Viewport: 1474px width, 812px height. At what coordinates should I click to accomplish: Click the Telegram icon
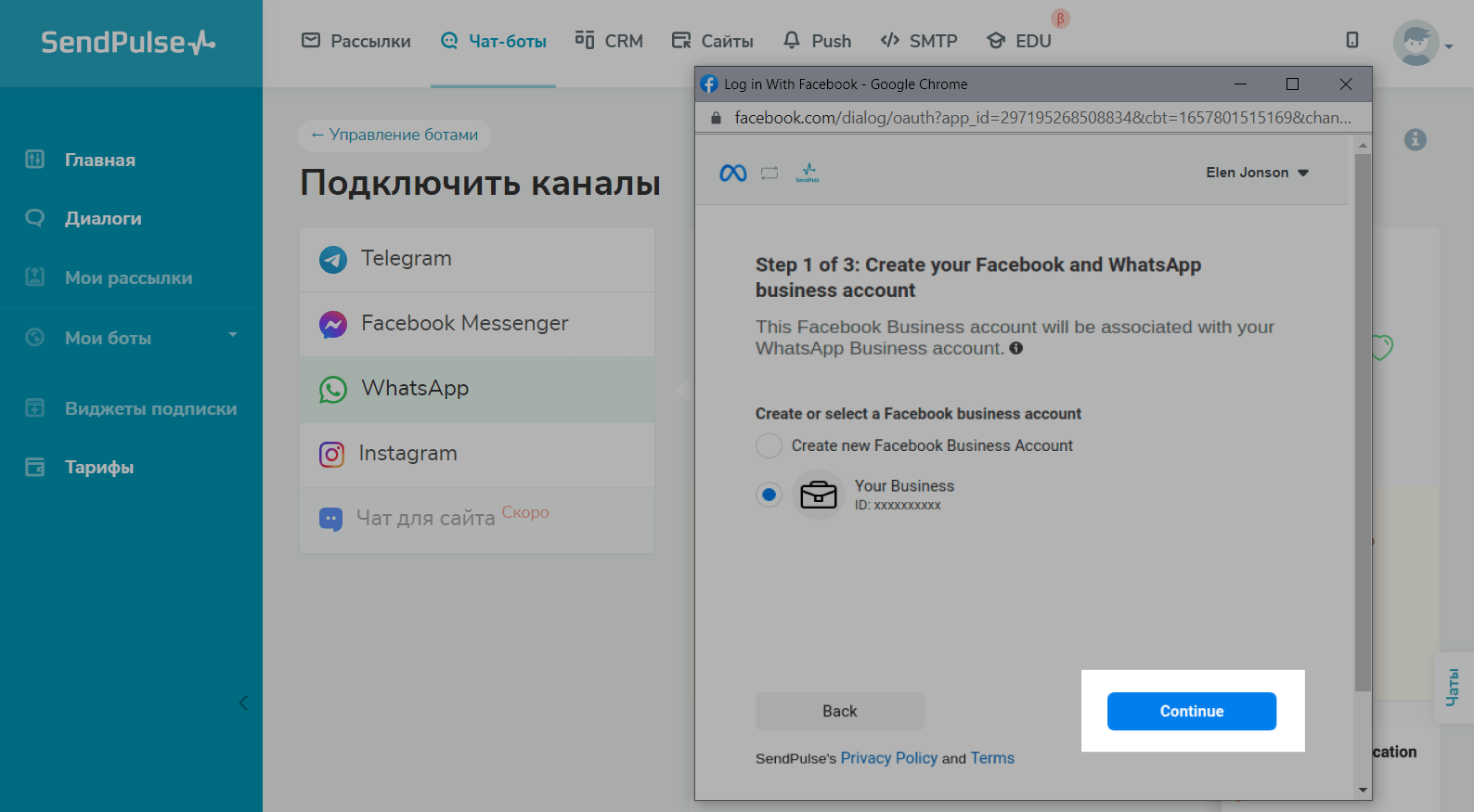tap(333, 259)
